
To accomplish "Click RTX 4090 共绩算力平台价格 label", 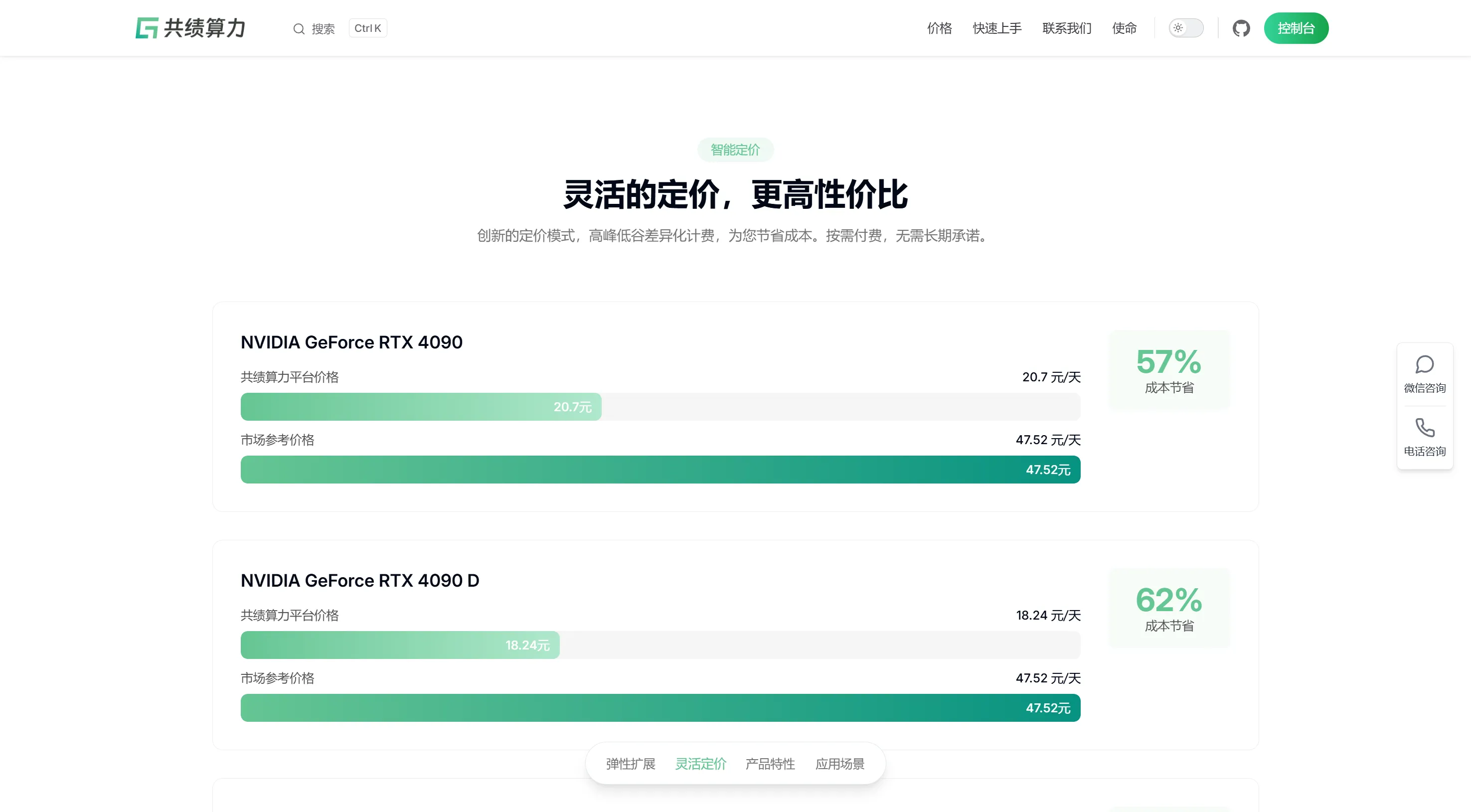I will [290, 377].
